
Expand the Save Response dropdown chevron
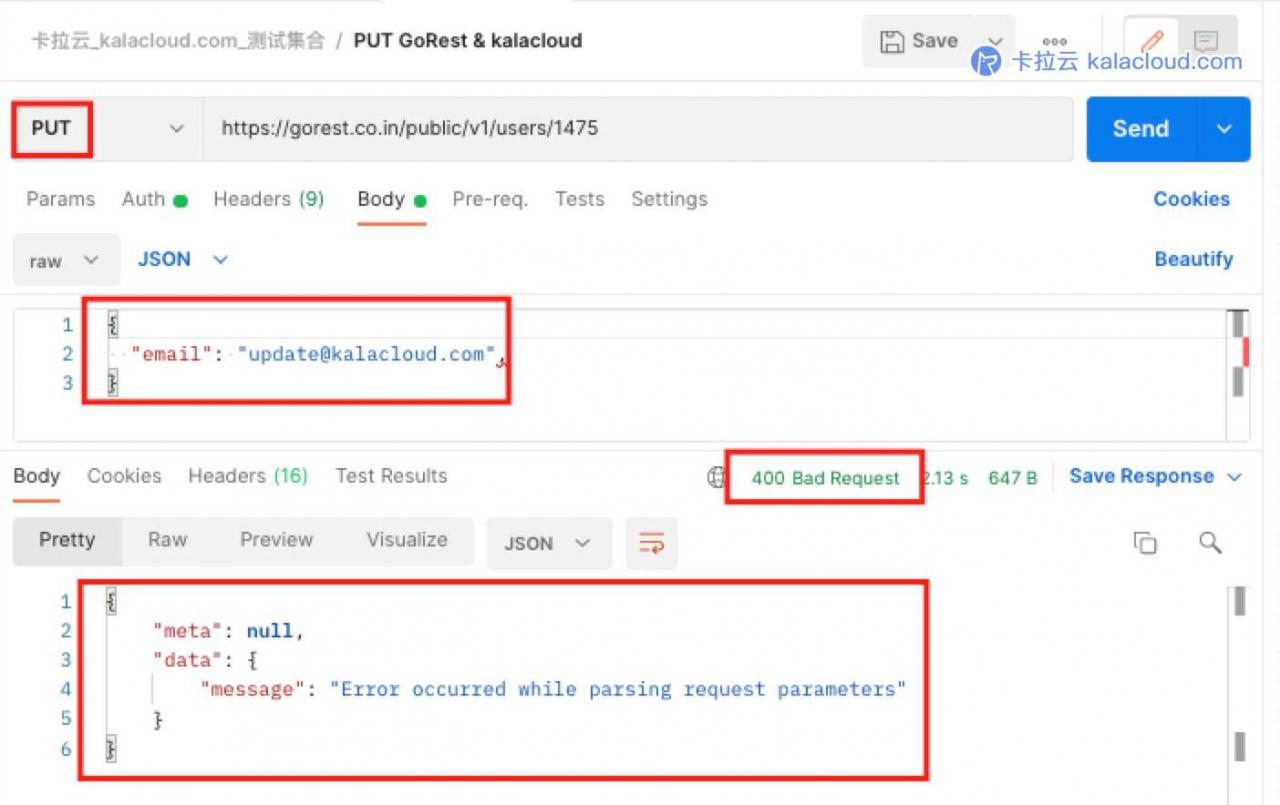(1234, 477)
